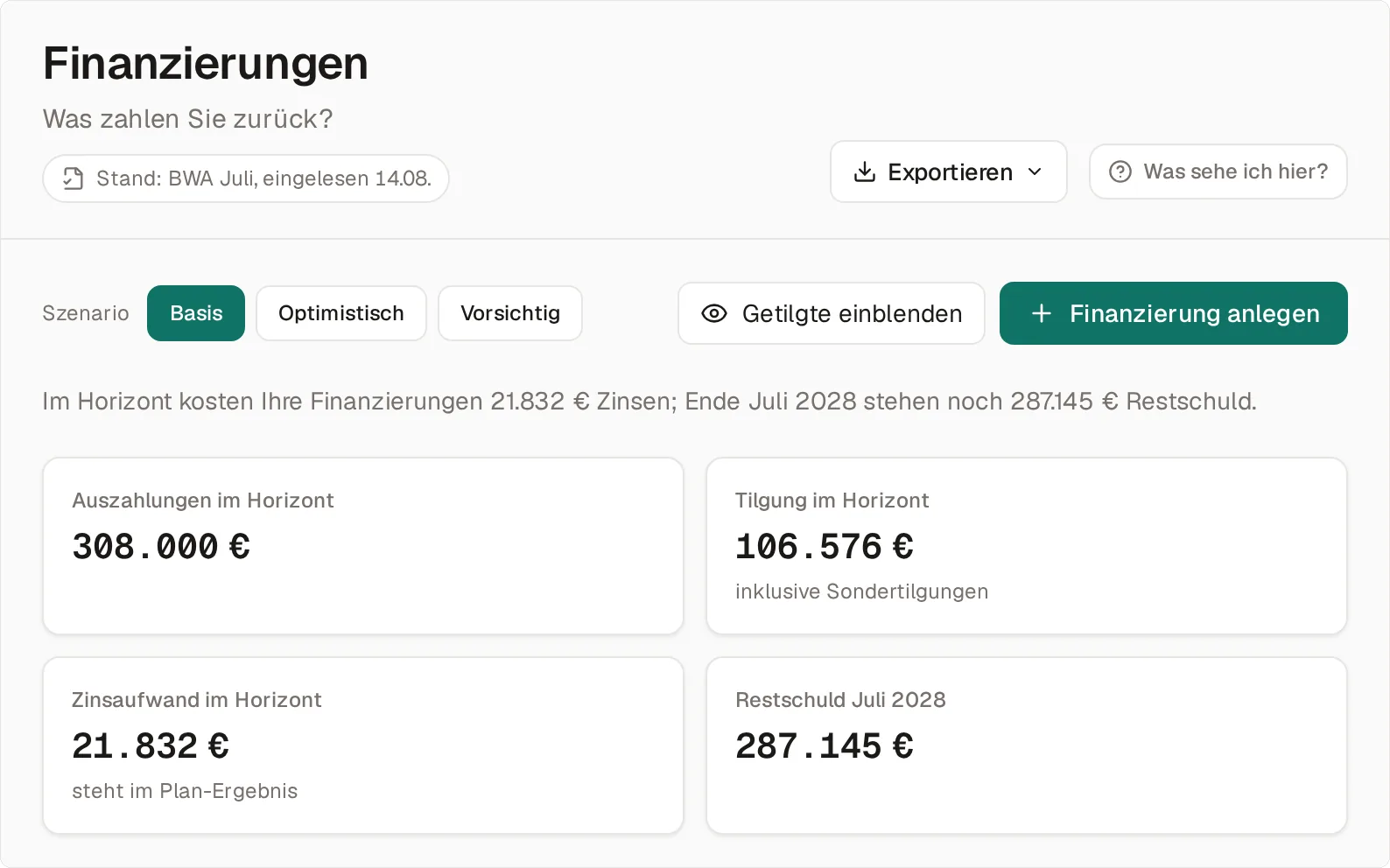Click the document icon in the Stand chip
Viewport: 1390px width, 868px height.
74,178
